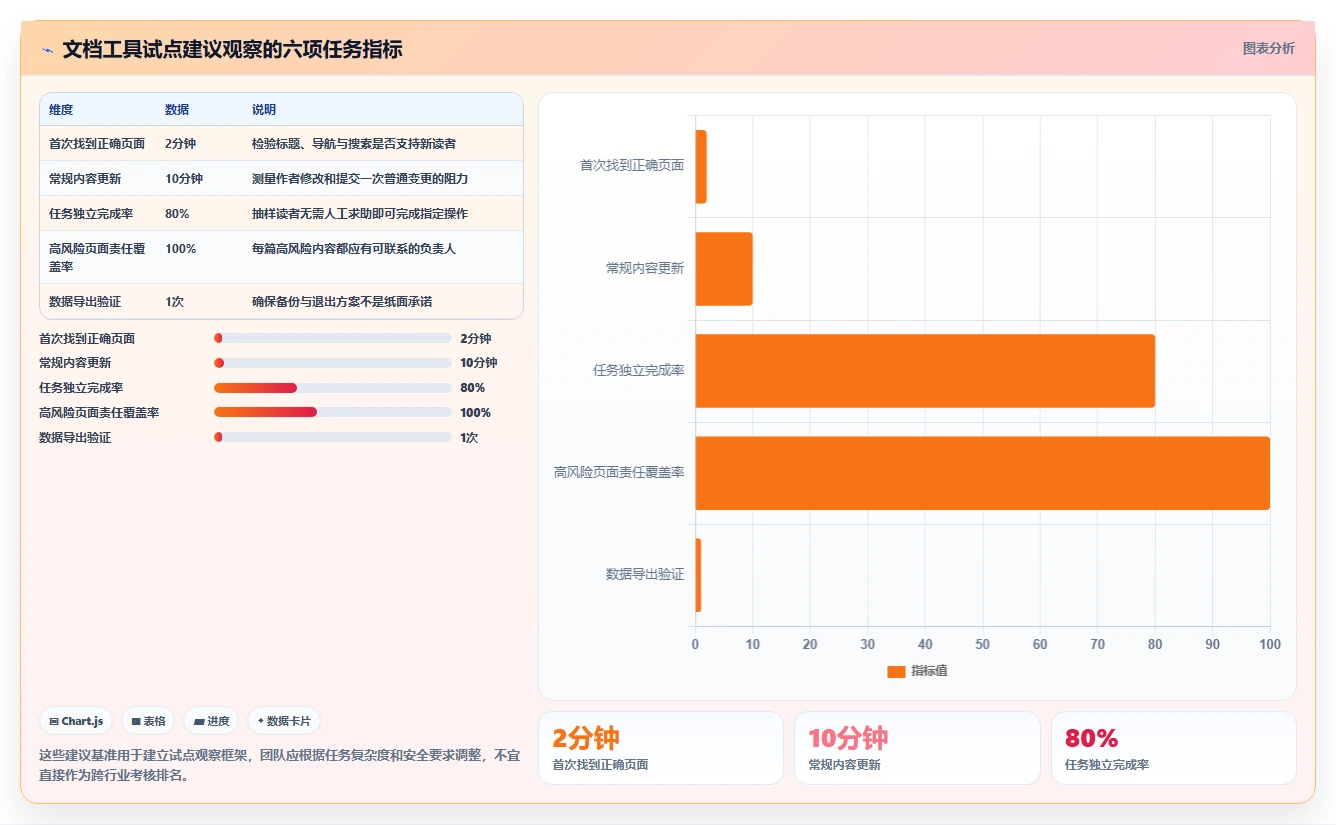The width and height of the screenshot is (1336, 825).
Task: Click the 高风险页面责任覆盖率 cell in the table
Action: 97,257
